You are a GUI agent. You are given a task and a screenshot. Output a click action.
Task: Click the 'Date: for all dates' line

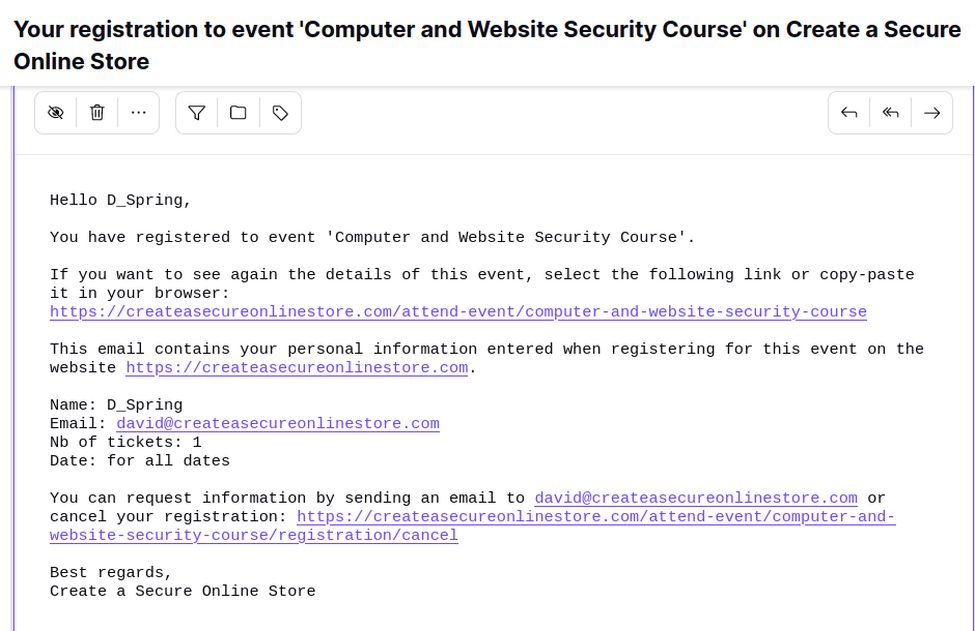140,461
